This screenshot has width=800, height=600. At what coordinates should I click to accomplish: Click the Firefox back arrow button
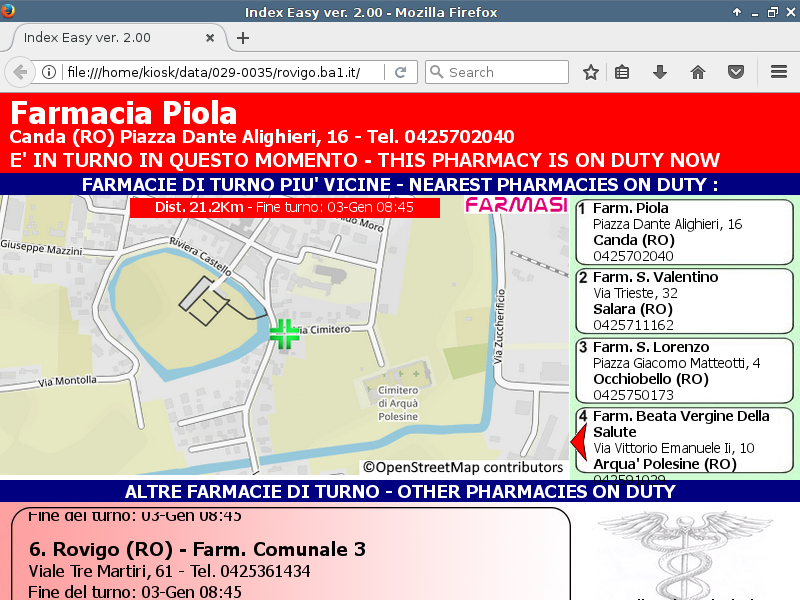coord(19,72)
